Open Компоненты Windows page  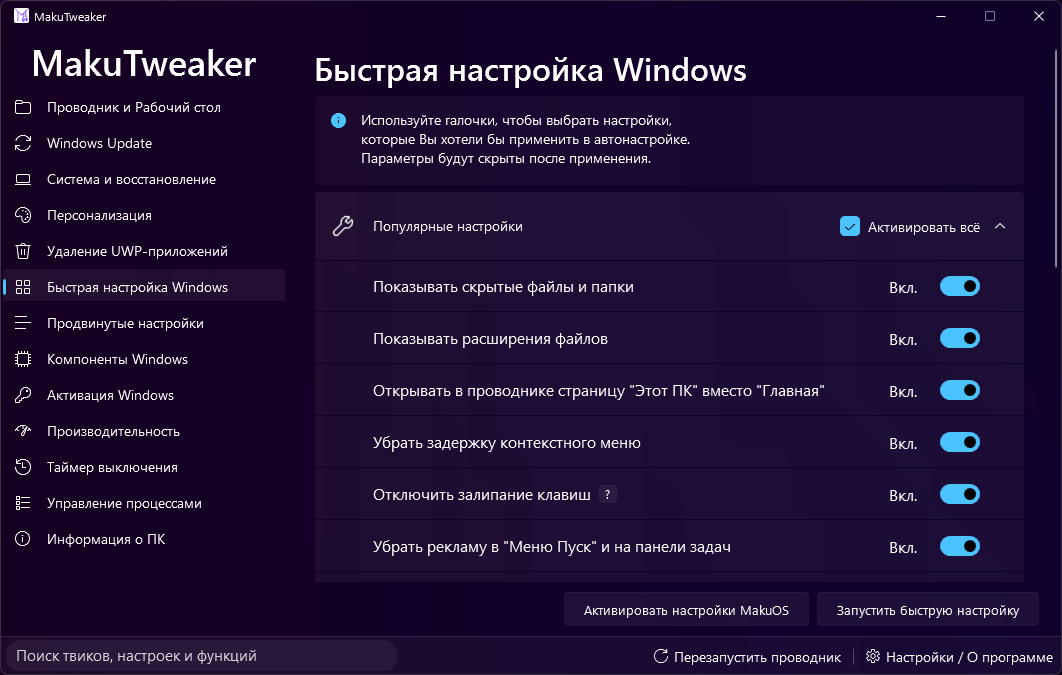pyautogui.click(x=144, y=359)
